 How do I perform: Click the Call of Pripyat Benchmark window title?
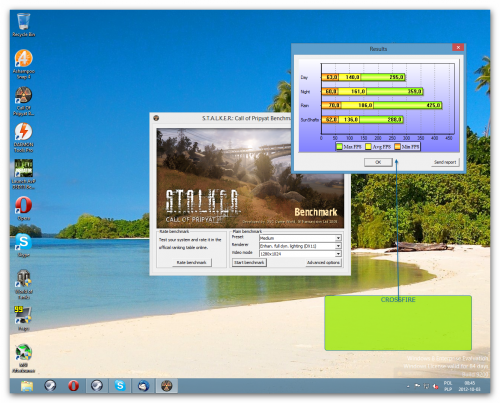pos(247,118)
